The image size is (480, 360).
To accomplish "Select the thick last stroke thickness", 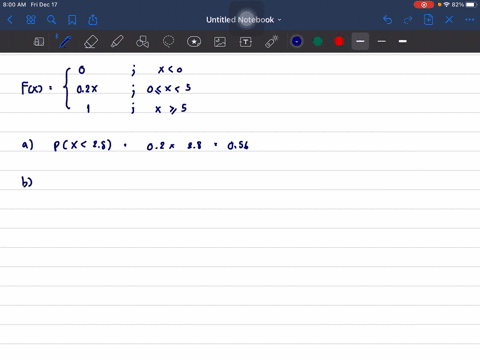I will pos(403,41).
